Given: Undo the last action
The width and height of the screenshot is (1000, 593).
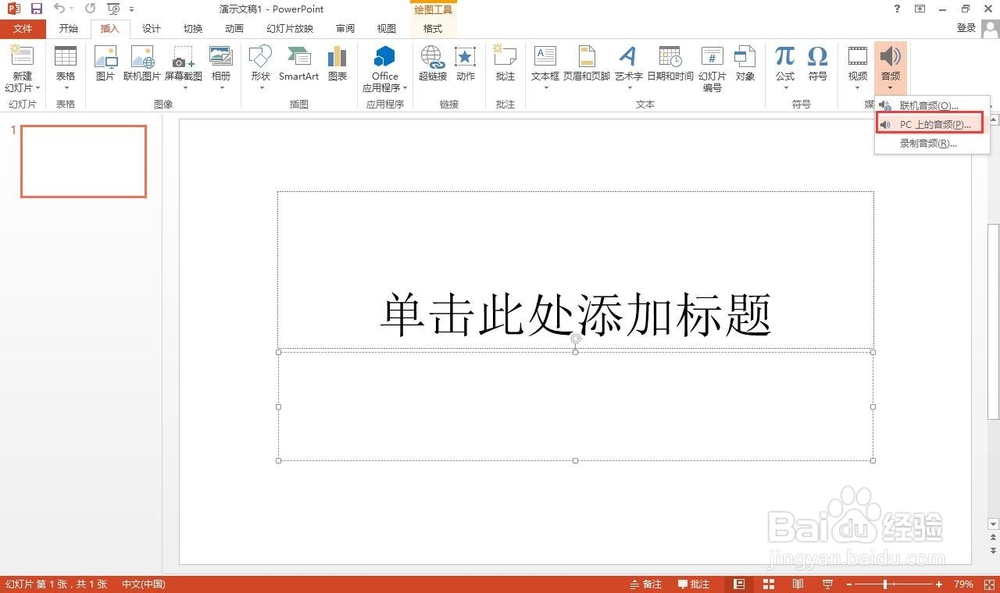Looking at the screenshot, I should [59, 8].
